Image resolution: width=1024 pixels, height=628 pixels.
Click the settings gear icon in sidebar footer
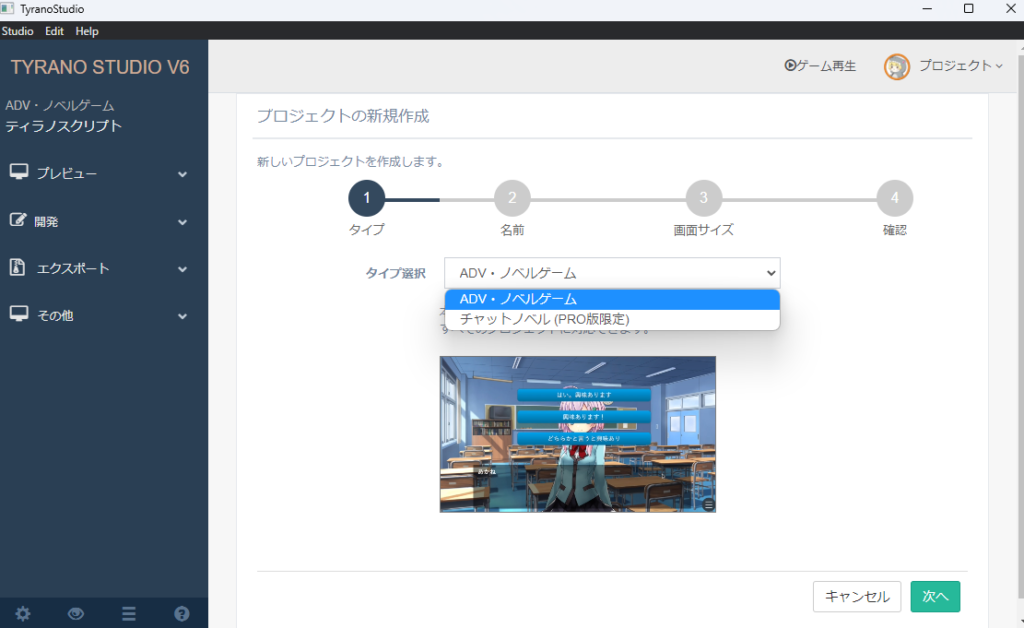point(23,614)
